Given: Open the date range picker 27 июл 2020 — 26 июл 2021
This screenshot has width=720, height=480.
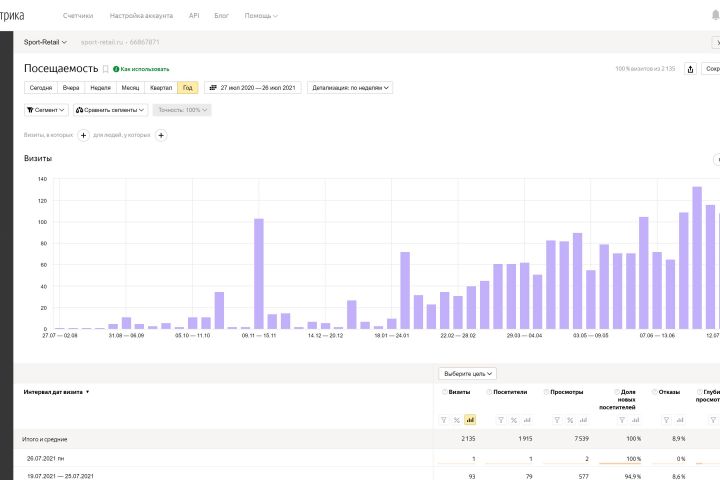Looking at the screenshot, I should [x=253, y=88].
